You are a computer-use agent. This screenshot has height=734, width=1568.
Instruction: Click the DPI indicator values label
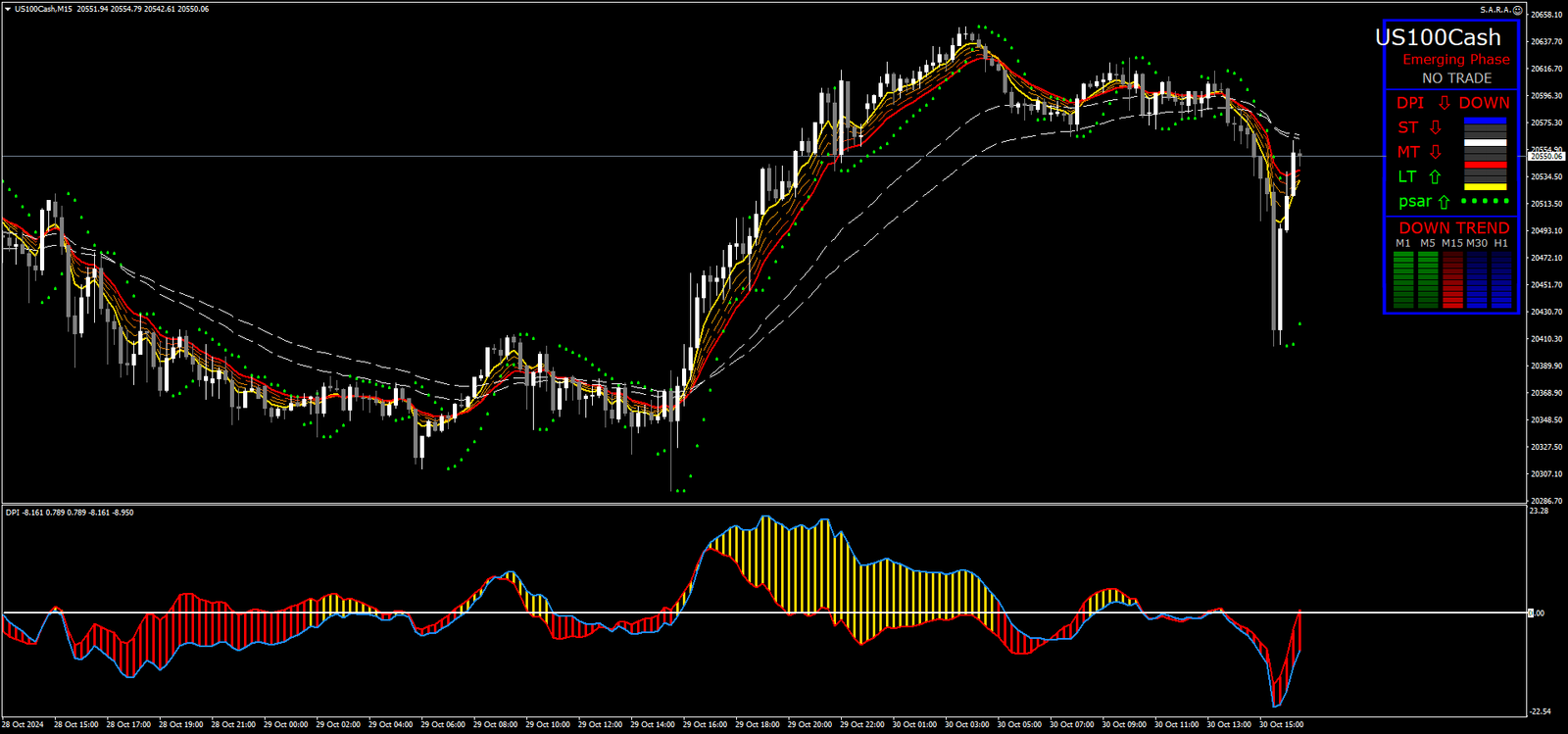tap(70, 513)
